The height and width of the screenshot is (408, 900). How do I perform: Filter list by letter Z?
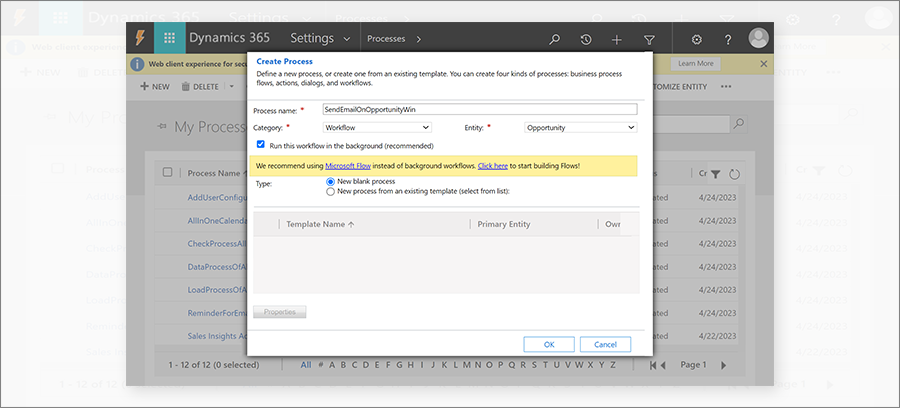tap(613, 365)
